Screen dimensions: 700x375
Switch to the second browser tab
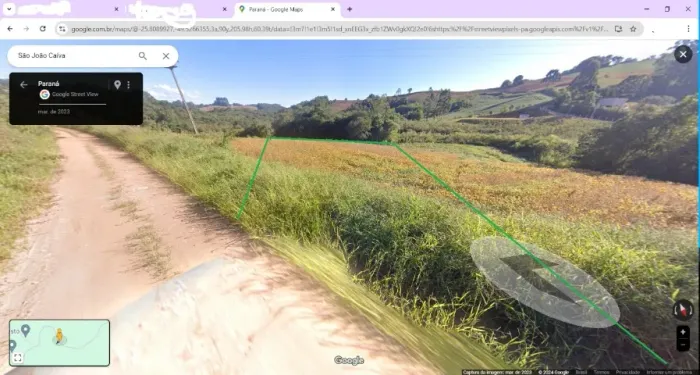(x=179, y=9)
